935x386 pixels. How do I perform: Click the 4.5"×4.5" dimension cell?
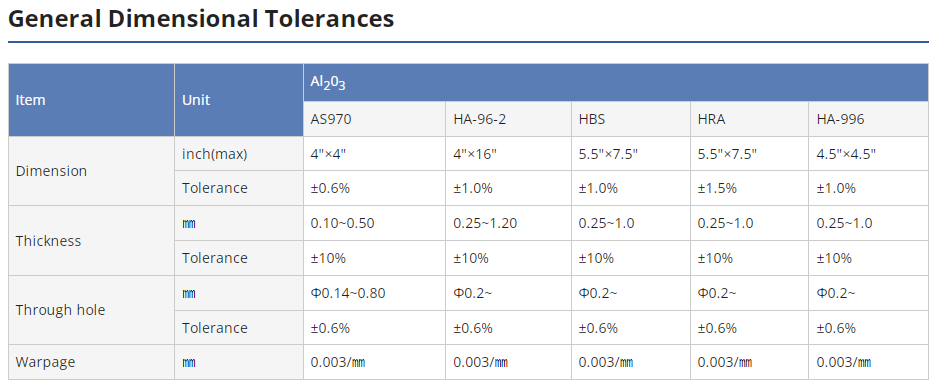point(869,154)
